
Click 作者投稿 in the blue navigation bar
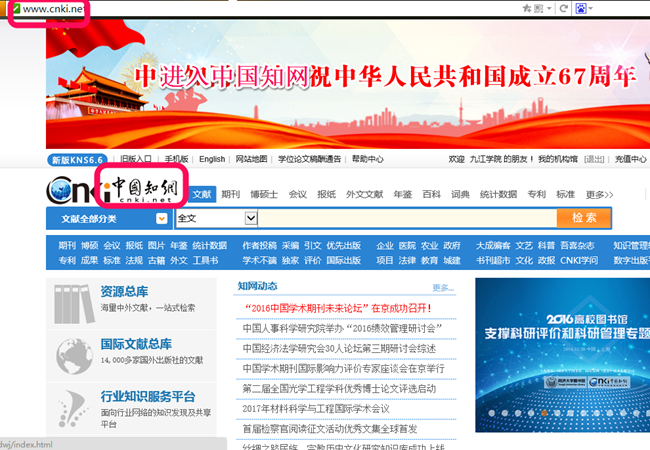[x=260, y=246]
